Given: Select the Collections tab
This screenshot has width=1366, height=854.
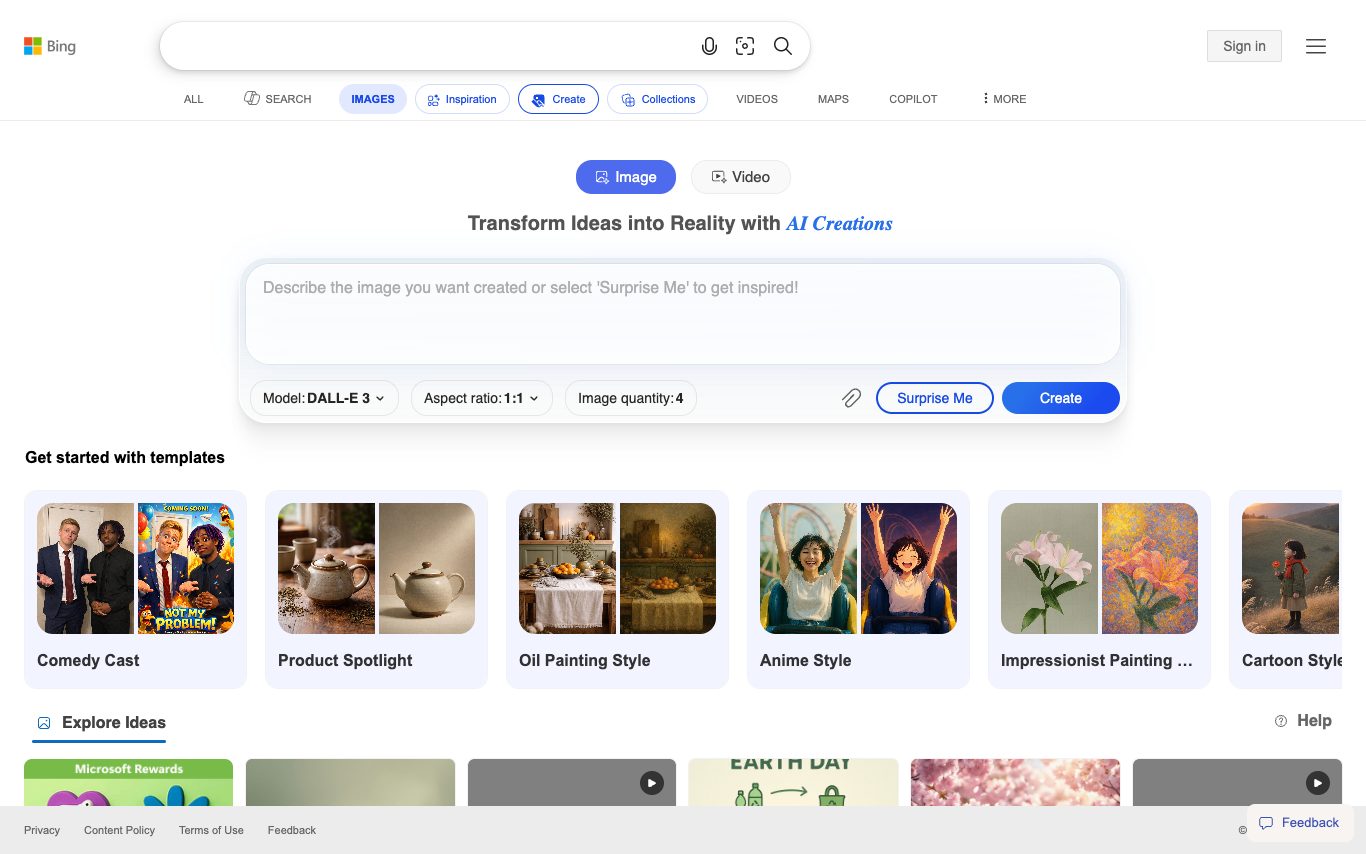Looking at the screenshot, I should [658, 99].
